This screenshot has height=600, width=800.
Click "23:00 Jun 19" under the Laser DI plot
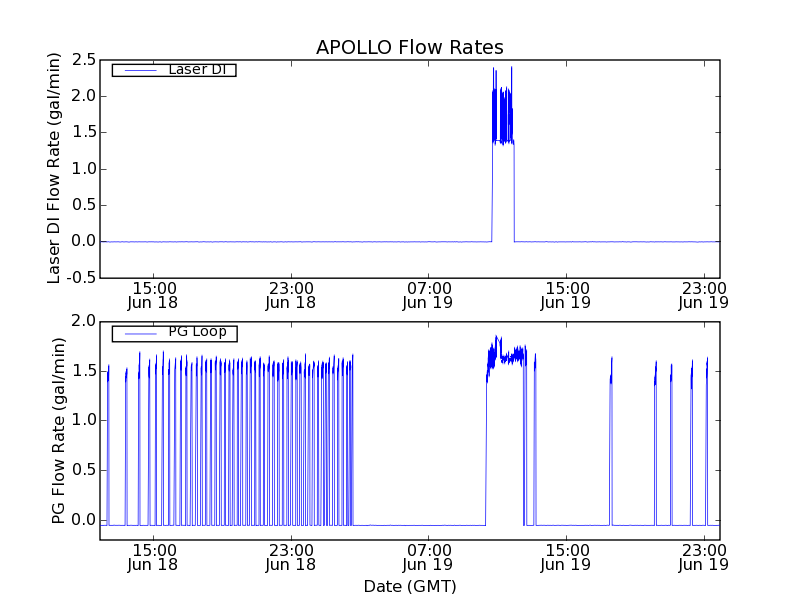tap(704, 295)
